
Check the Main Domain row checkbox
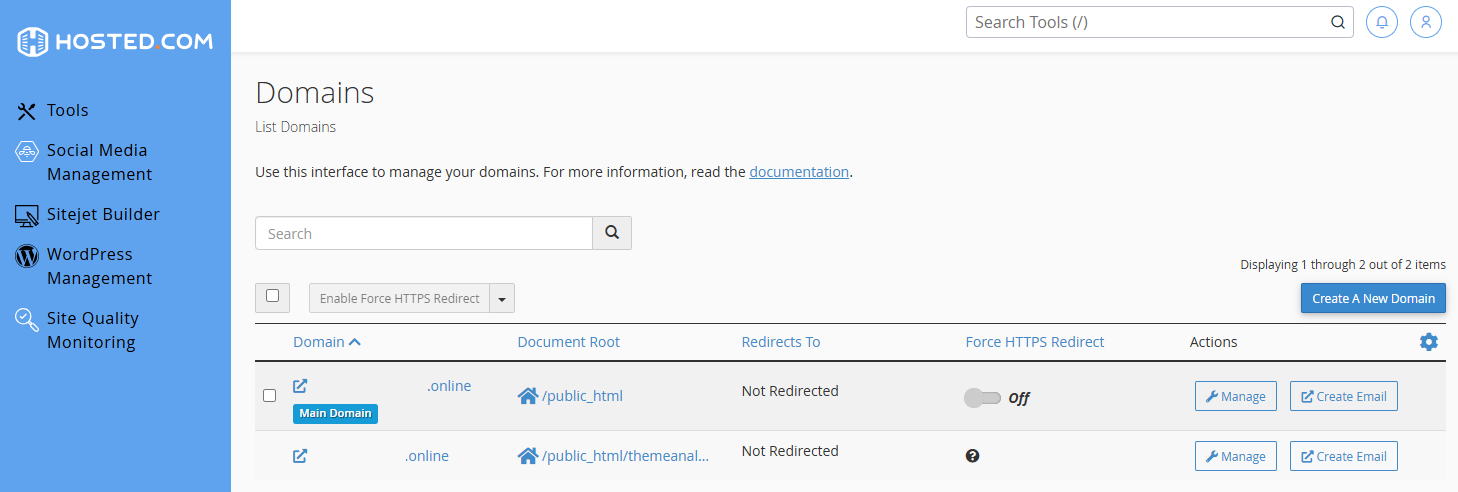pos(269,396)
